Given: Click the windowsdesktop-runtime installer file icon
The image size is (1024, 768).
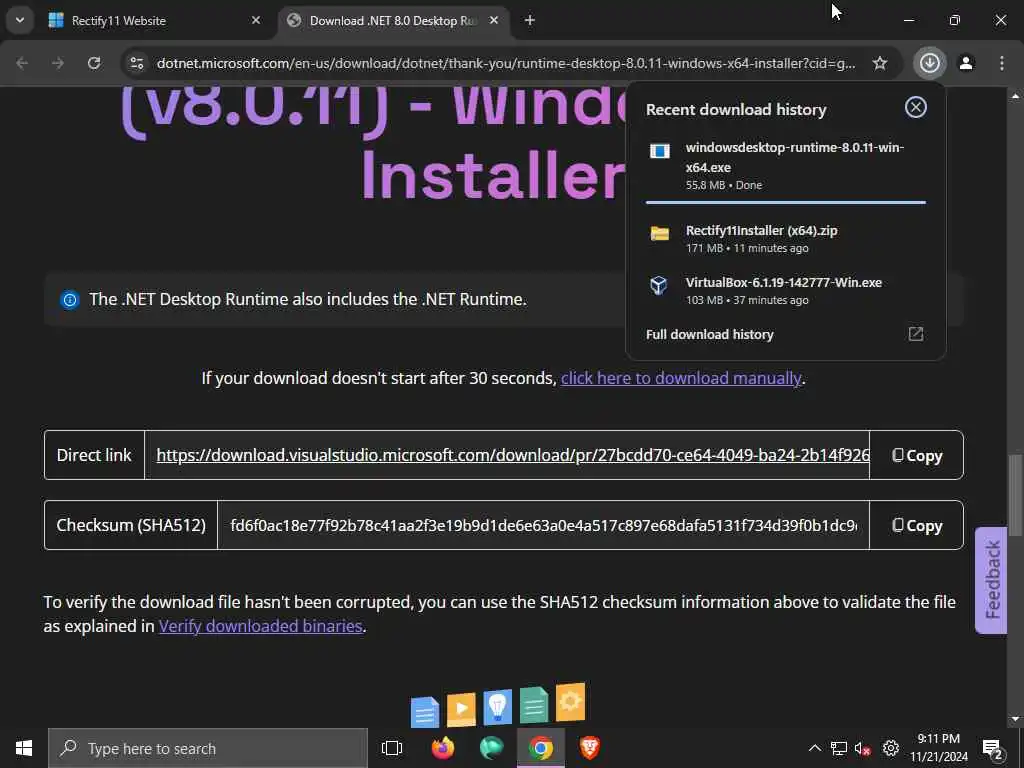Looking at the screenshot, I should (660, 152).
